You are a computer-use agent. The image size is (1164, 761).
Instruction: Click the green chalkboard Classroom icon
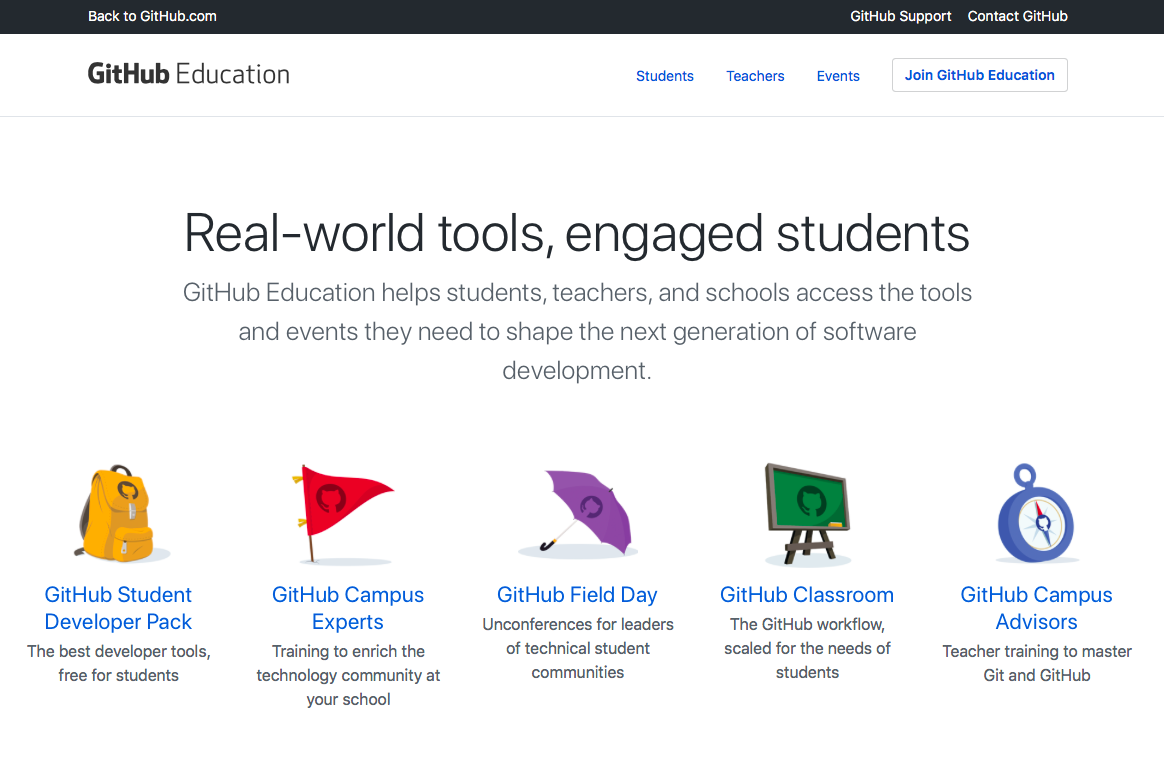click(x=807, y=513)
